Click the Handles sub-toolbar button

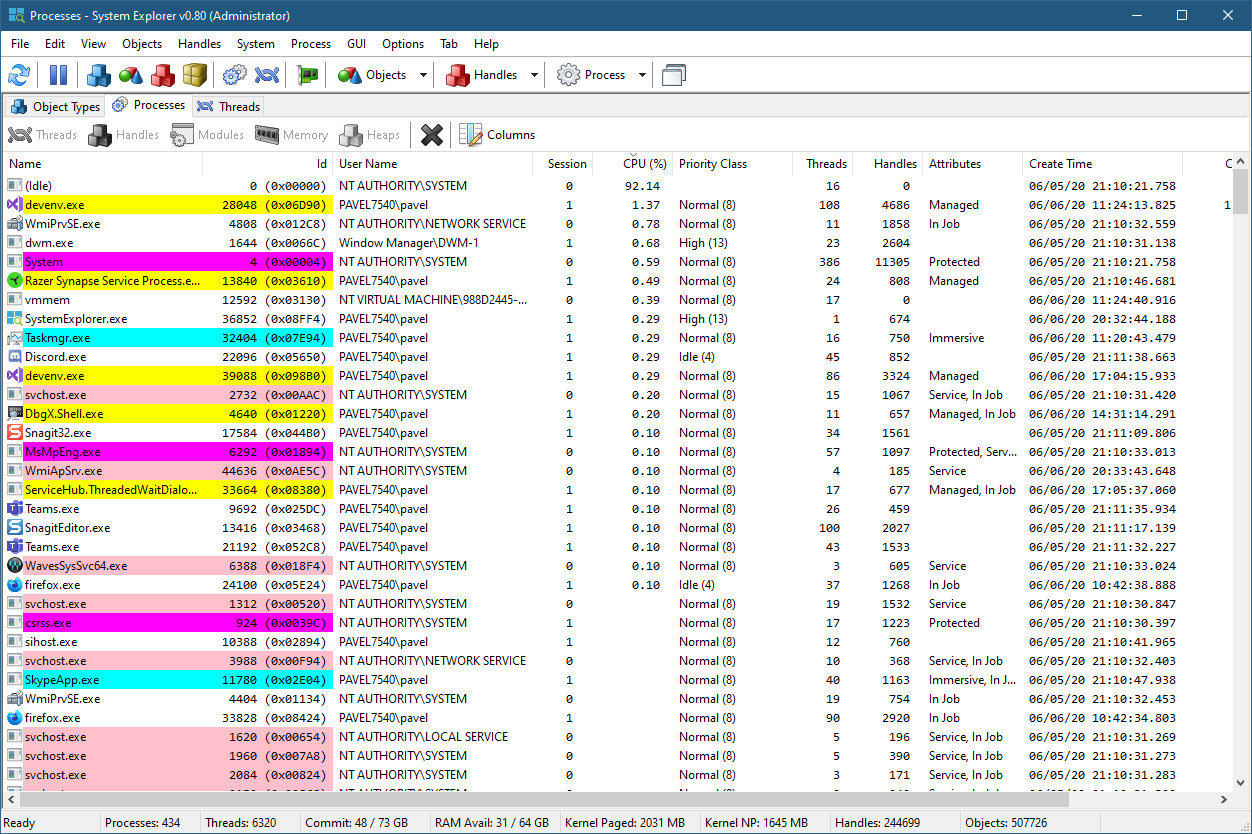tap(124, 135)
